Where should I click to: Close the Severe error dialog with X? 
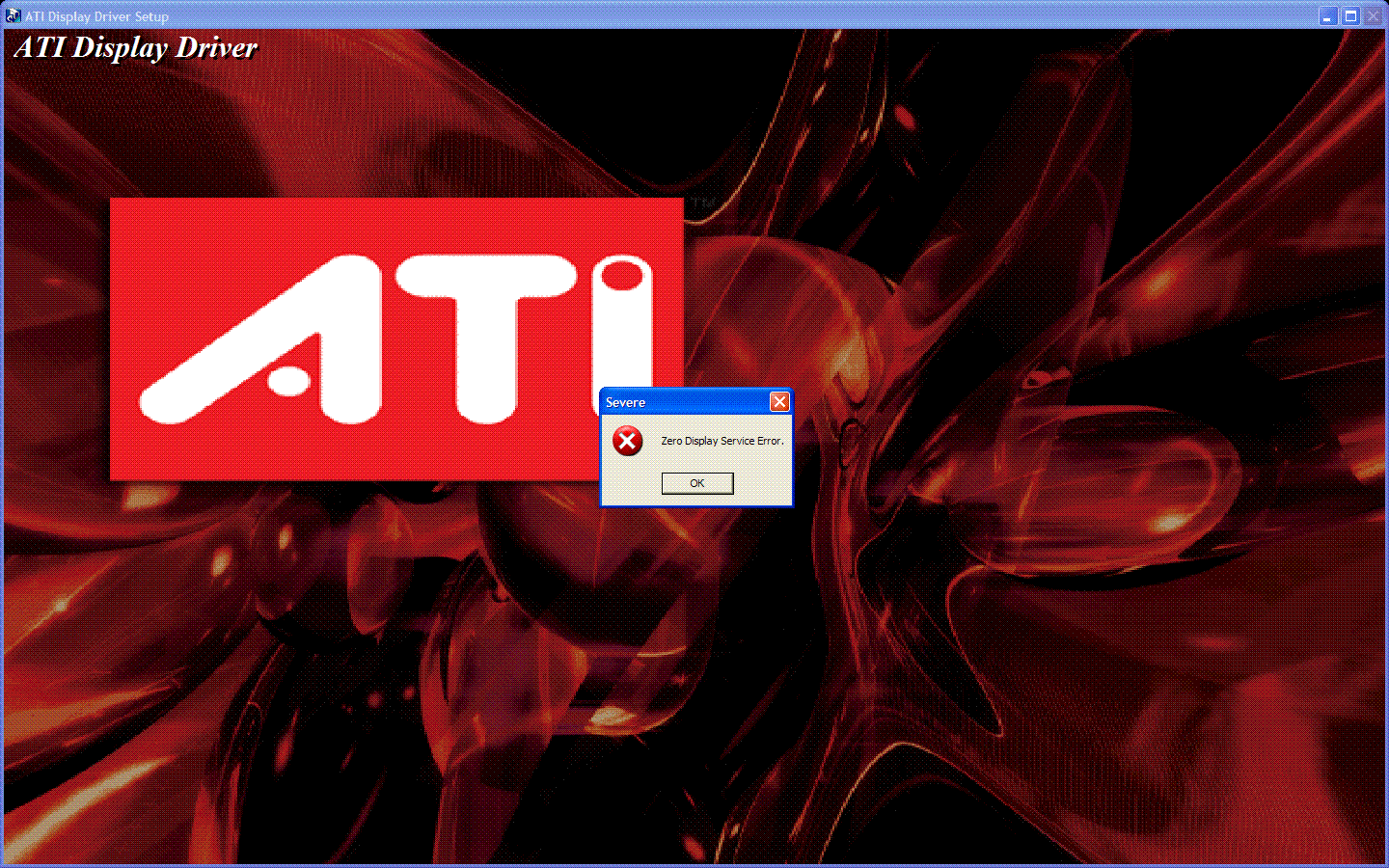(x=779, y=402)
